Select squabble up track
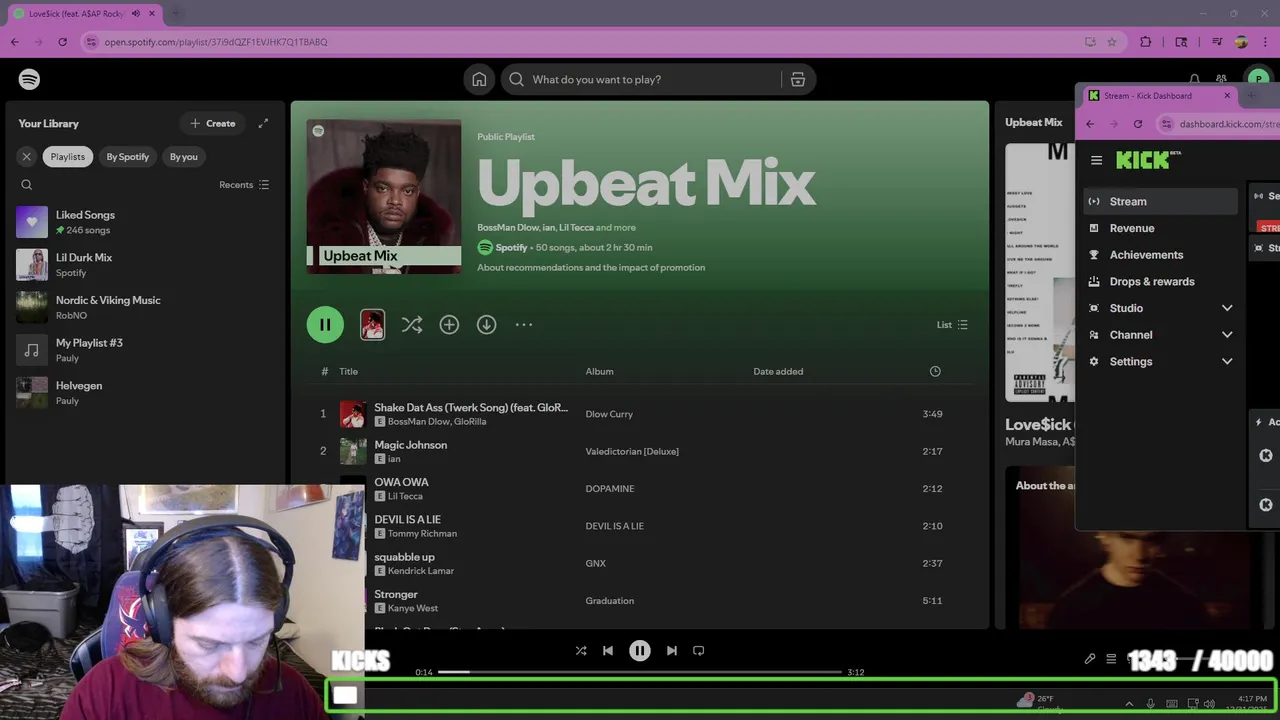Image resolution: width=1280 pixels, height=720 pixels. click(404, 557)
